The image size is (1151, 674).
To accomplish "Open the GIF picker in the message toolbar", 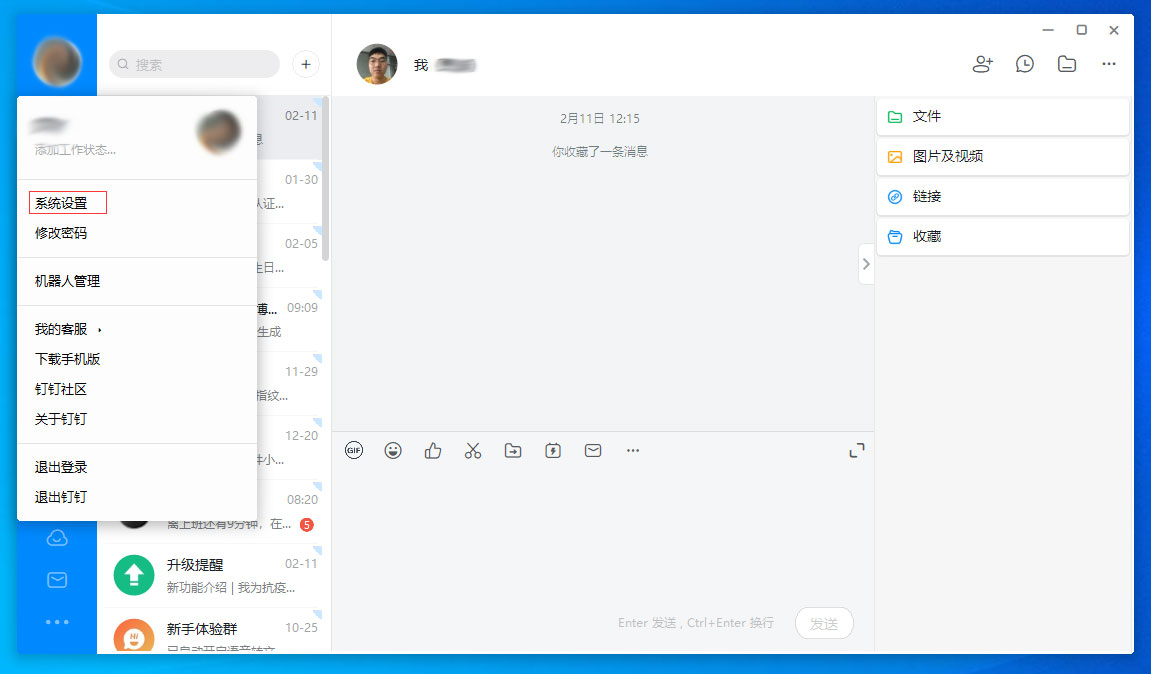I will pyautogui.click(x=352, y=450).
